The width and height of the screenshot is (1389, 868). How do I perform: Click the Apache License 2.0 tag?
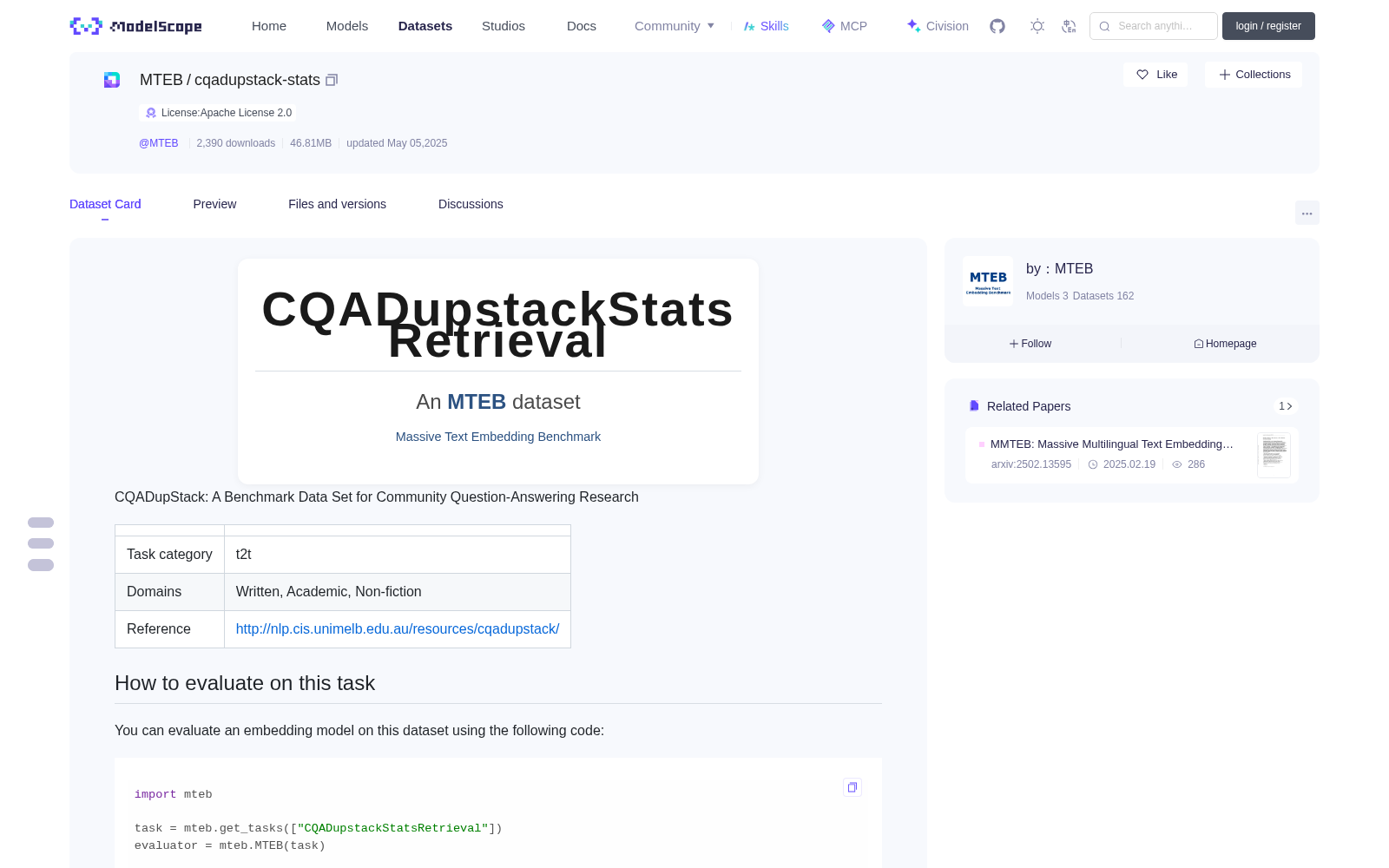[217, 113]
